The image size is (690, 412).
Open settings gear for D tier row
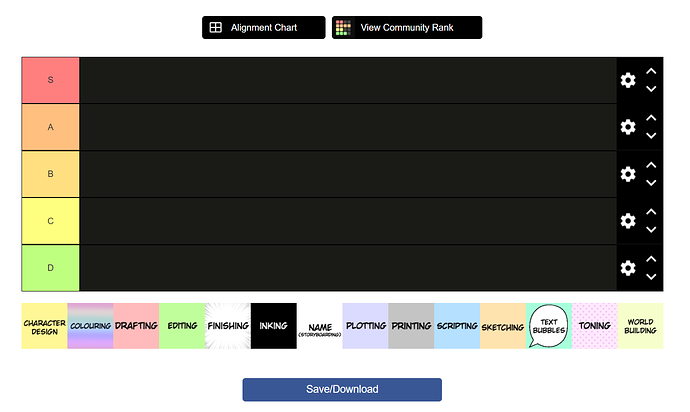628,268
